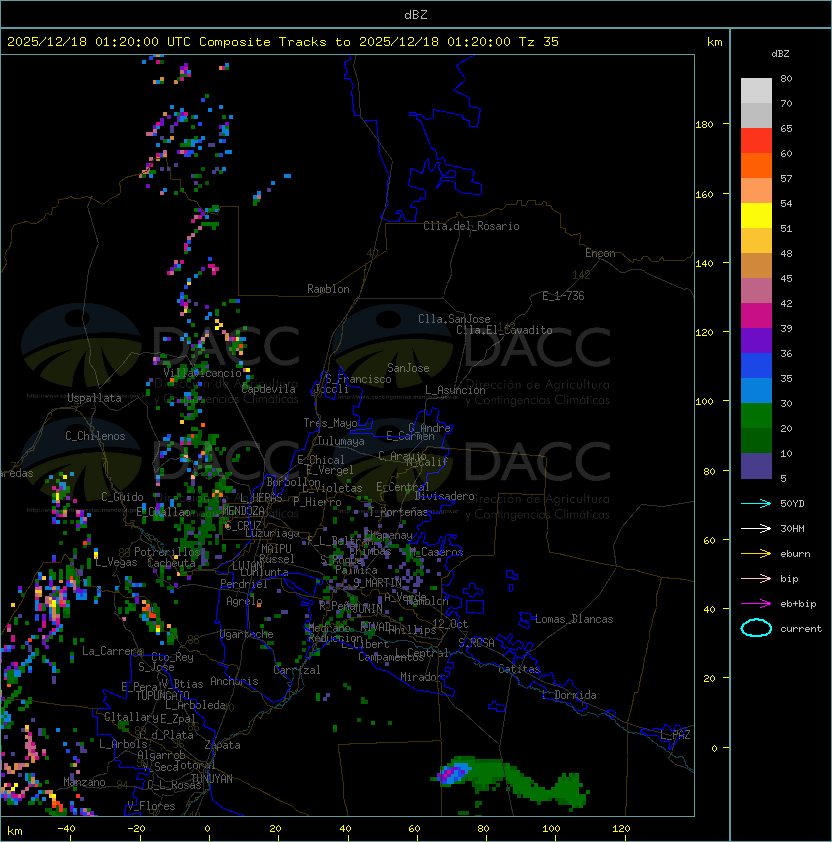Screen dimensions: 832x842
Task: Click the bright yellow 51-54 dBZ swatch
Action: pos(756,216)
